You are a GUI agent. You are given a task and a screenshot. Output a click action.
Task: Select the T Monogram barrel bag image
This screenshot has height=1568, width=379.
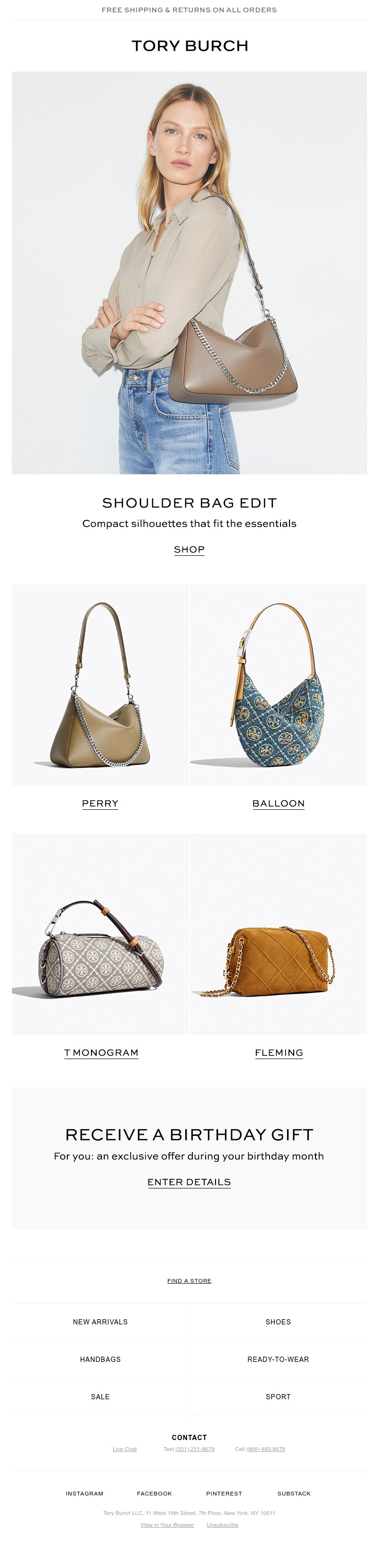coord(100,934)
